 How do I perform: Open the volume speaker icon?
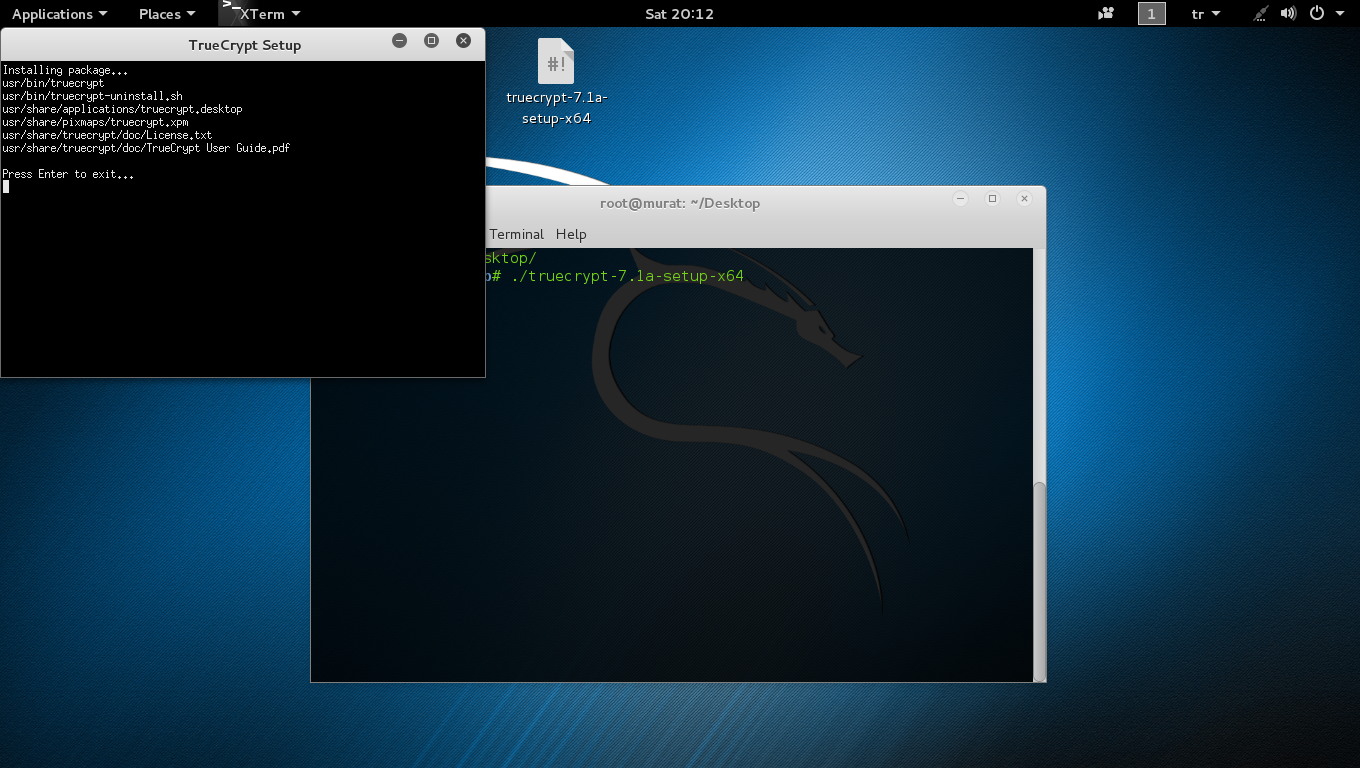1288,14
